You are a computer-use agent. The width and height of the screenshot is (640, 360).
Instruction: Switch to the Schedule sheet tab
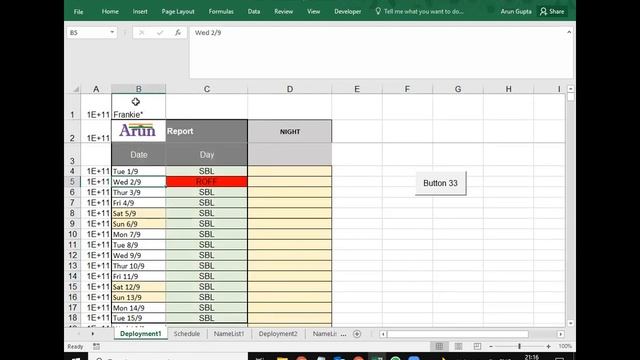point(187,333)
